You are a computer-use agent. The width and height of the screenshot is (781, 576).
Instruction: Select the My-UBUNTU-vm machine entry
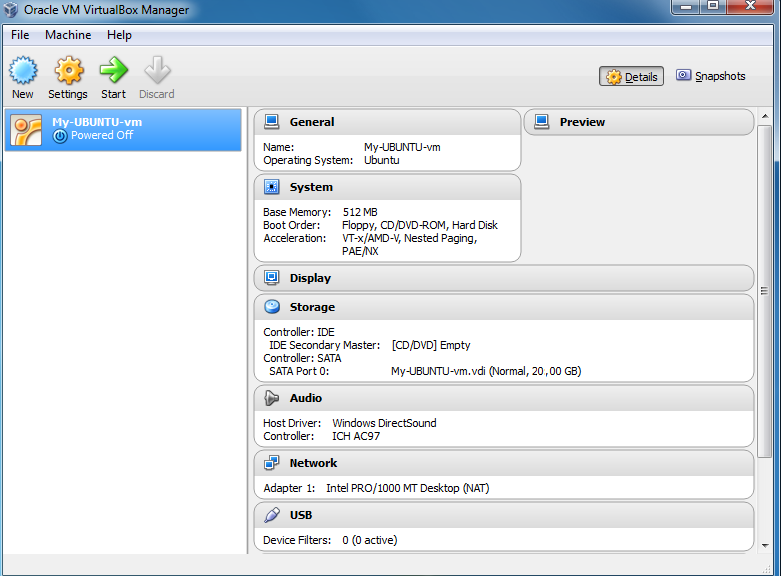tap(123, 130)
